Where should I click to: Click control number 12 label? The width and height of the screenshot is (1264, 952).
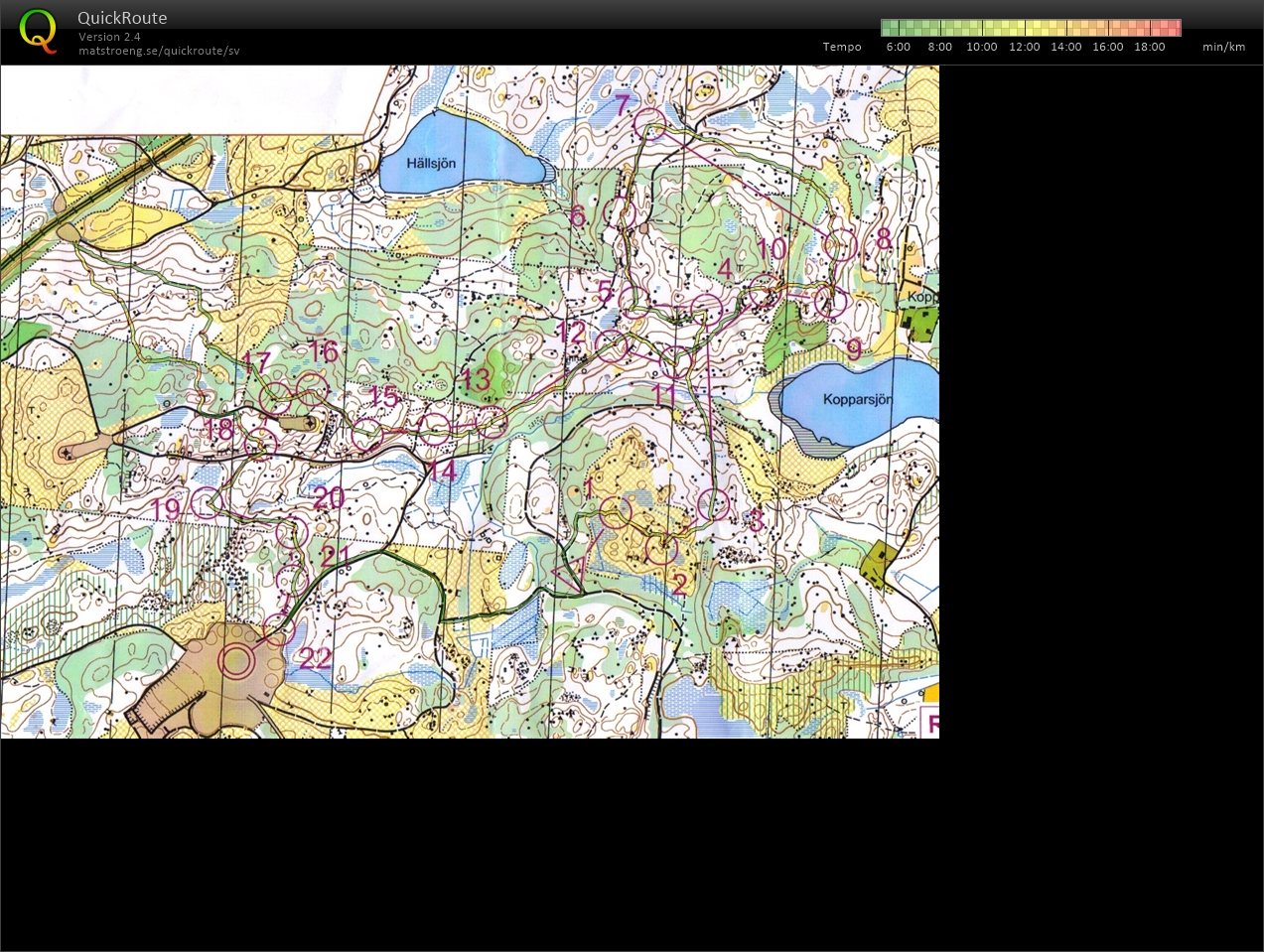click(x=571, y=333)
